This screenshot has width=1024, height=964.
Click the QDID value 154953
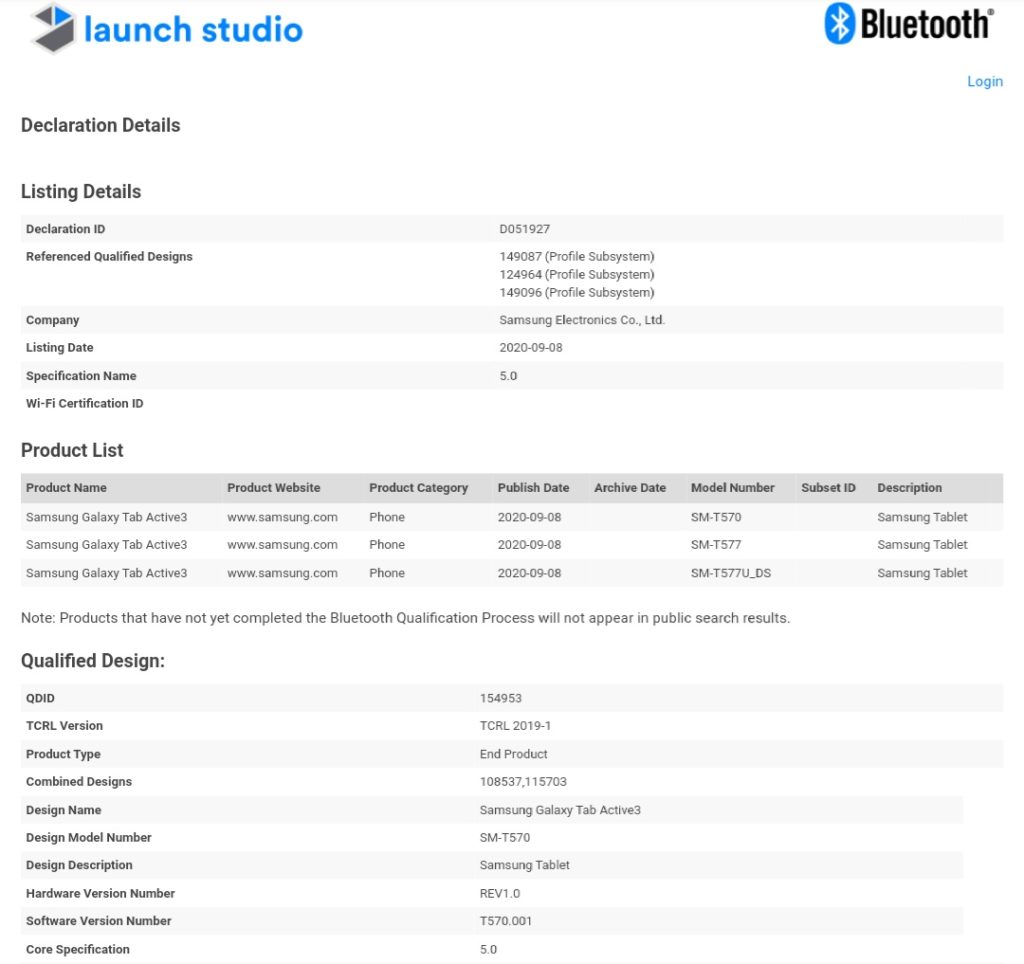pos(500,698)
